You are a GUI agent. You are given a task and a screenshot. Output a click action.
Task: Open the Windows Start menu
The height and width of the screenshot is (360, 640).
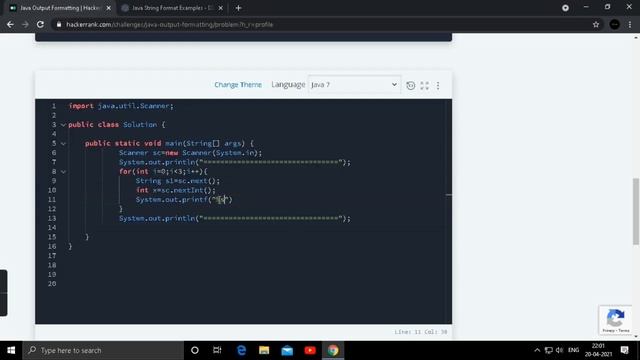pyautogui.click(x=11, y=350)
